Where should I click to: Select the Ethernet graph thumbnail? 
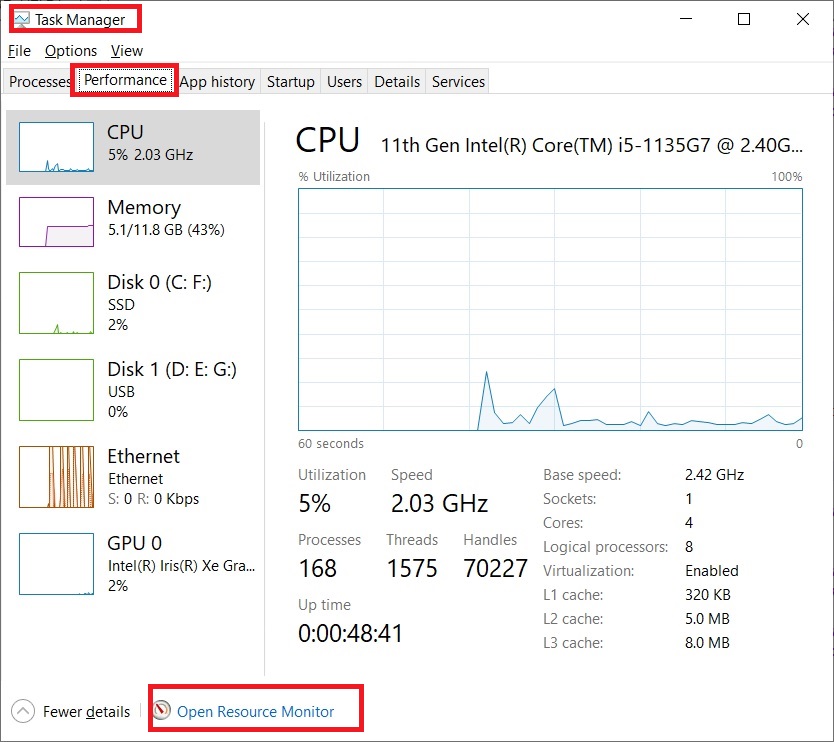coord(56,477)
